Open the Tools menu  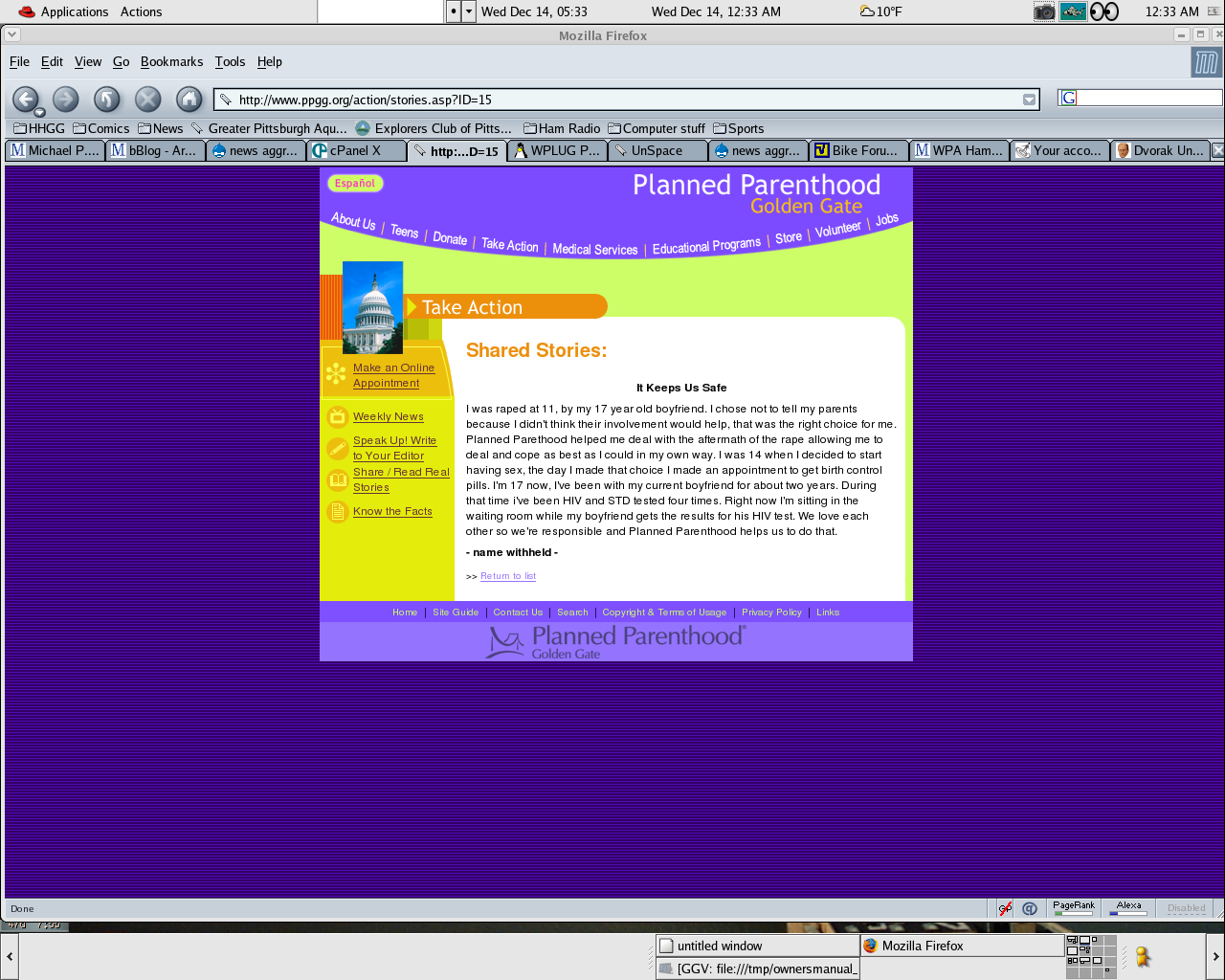(230, 61)
